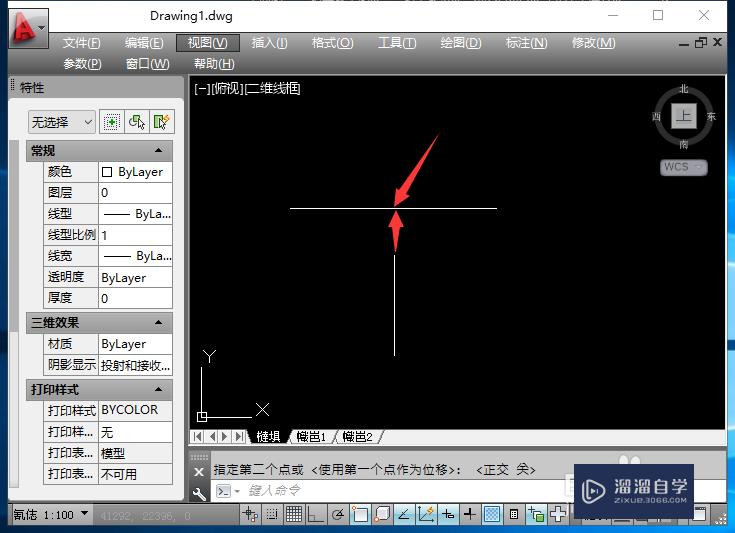Screen dimensions: 735x533
Task: Click the ViewCube 上 (top) face
Action: (x=683, y=116)
